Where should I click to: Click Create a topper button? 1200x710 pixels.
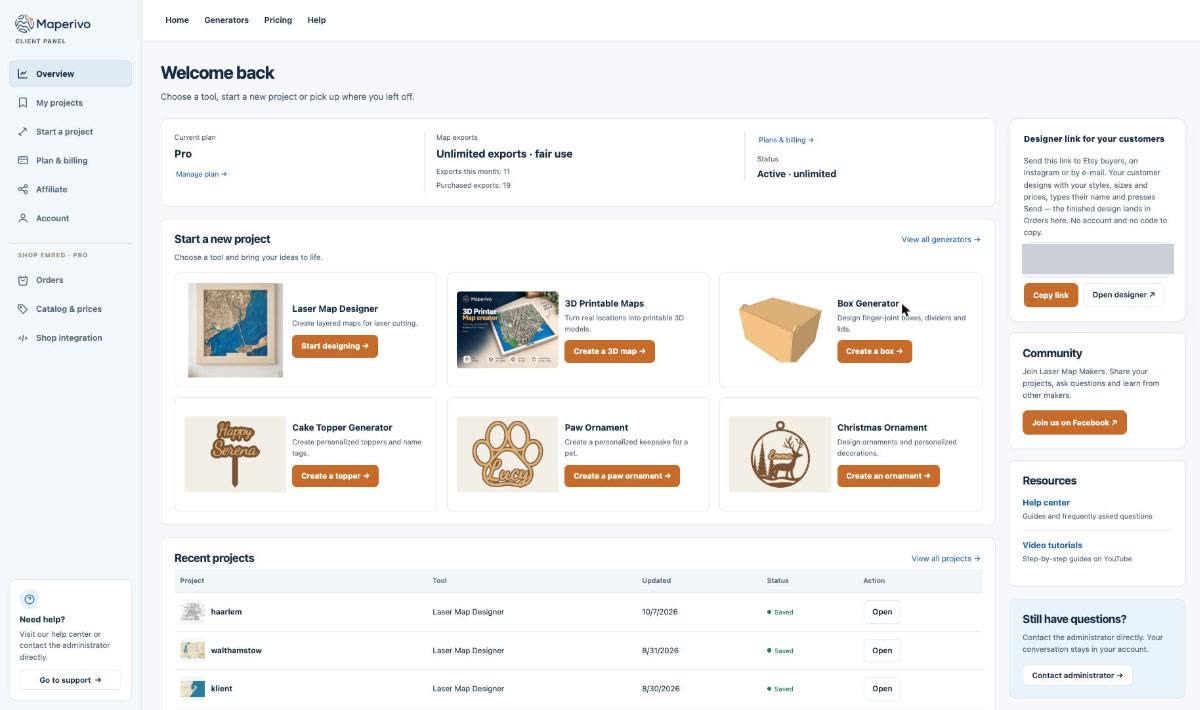point(335,476)
